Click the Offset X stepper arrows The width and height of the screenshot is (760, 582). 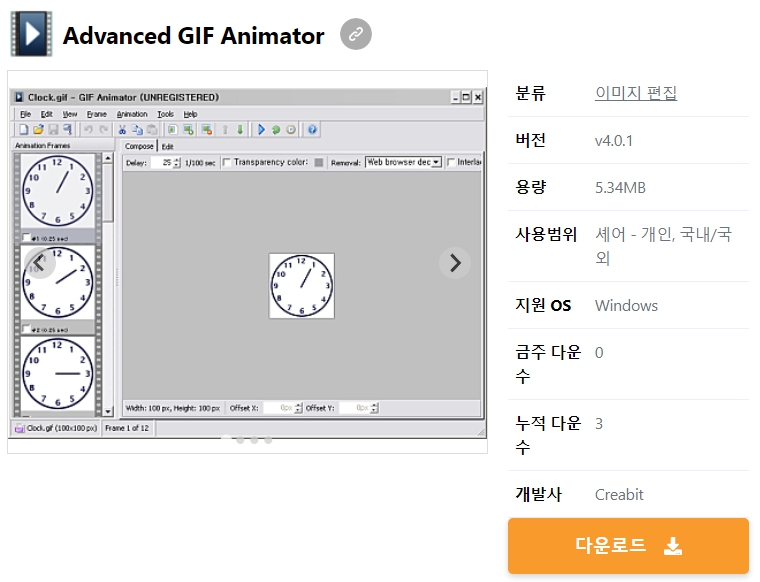(299, 408)
